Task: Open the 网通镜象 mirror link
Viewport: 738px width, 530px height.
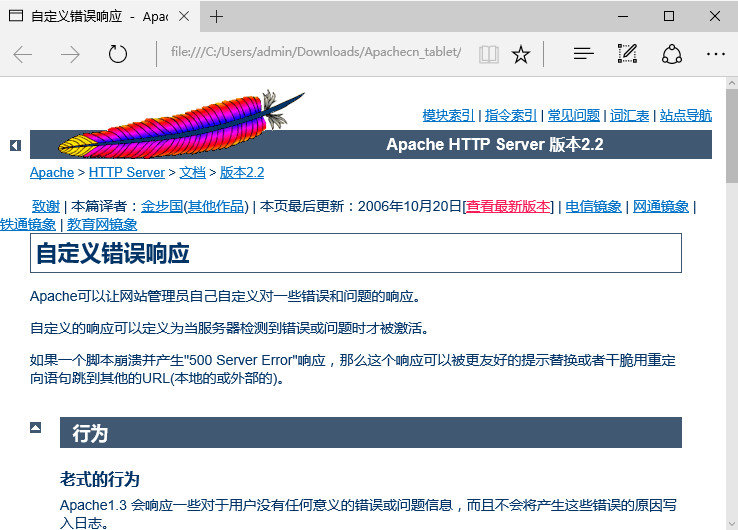Action: pyautogui.click(x=661, y=206)
